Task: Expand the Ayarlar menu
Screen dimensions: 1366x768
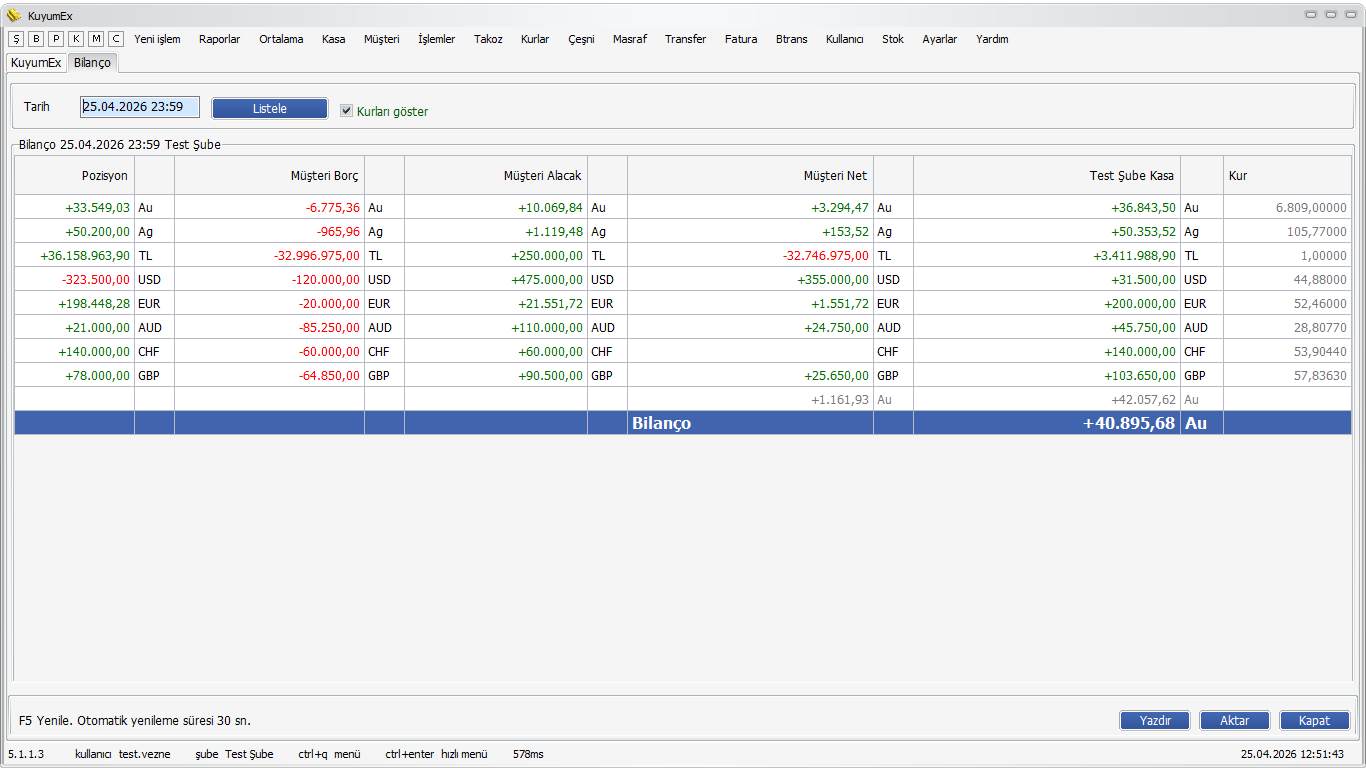Action: 939,39
